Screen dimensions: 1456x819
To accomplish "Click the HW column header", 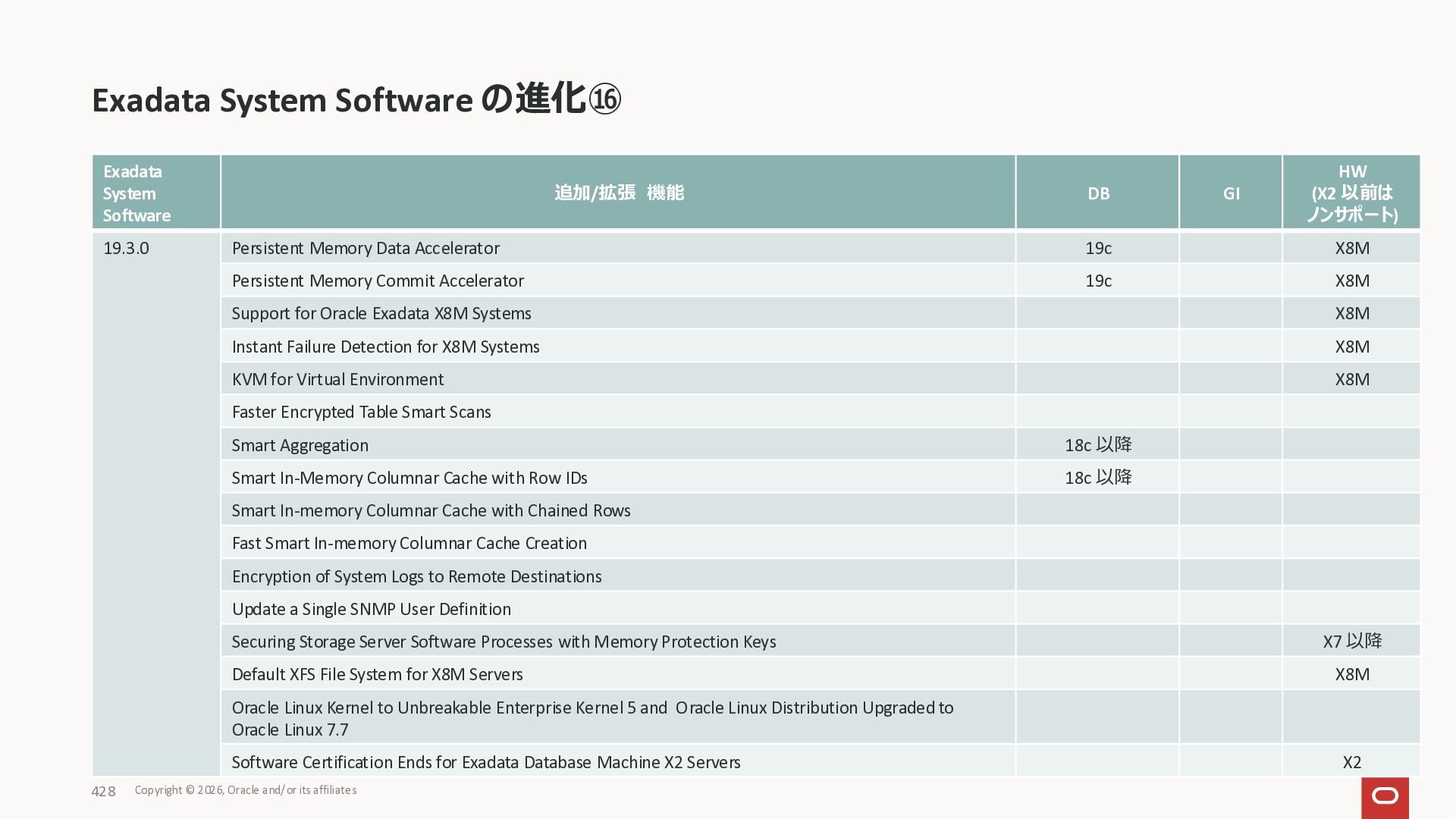I will [x=1351, y=193].
